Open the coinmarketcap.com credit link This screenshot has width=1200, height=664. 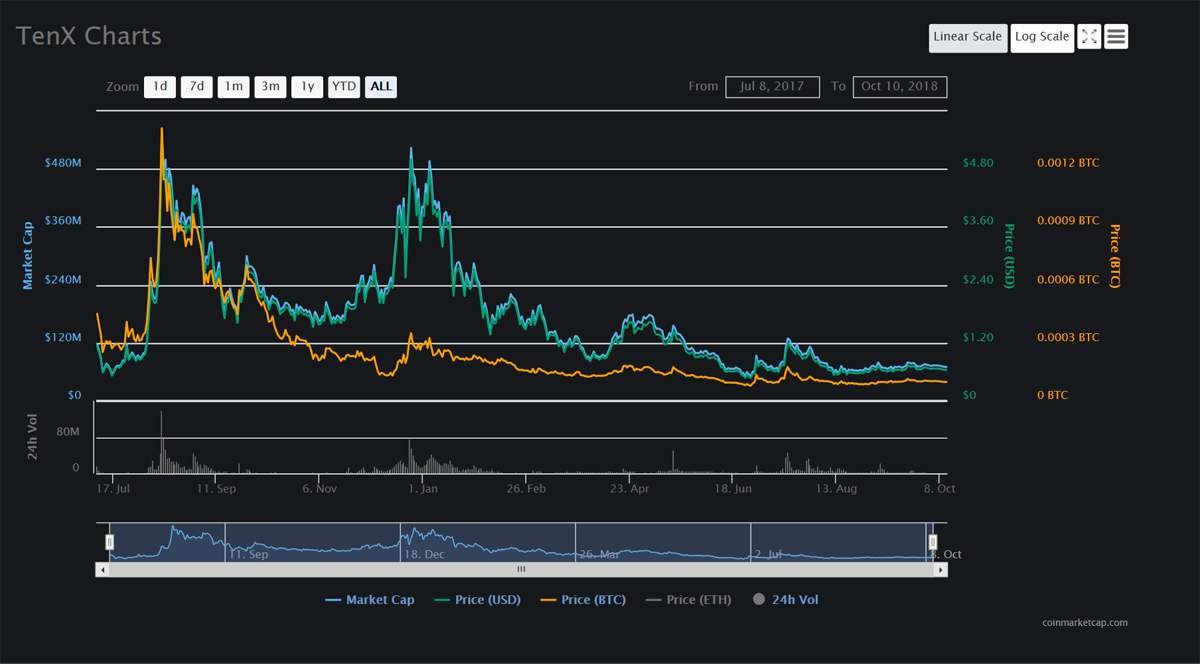click(x=1084, y=622)
